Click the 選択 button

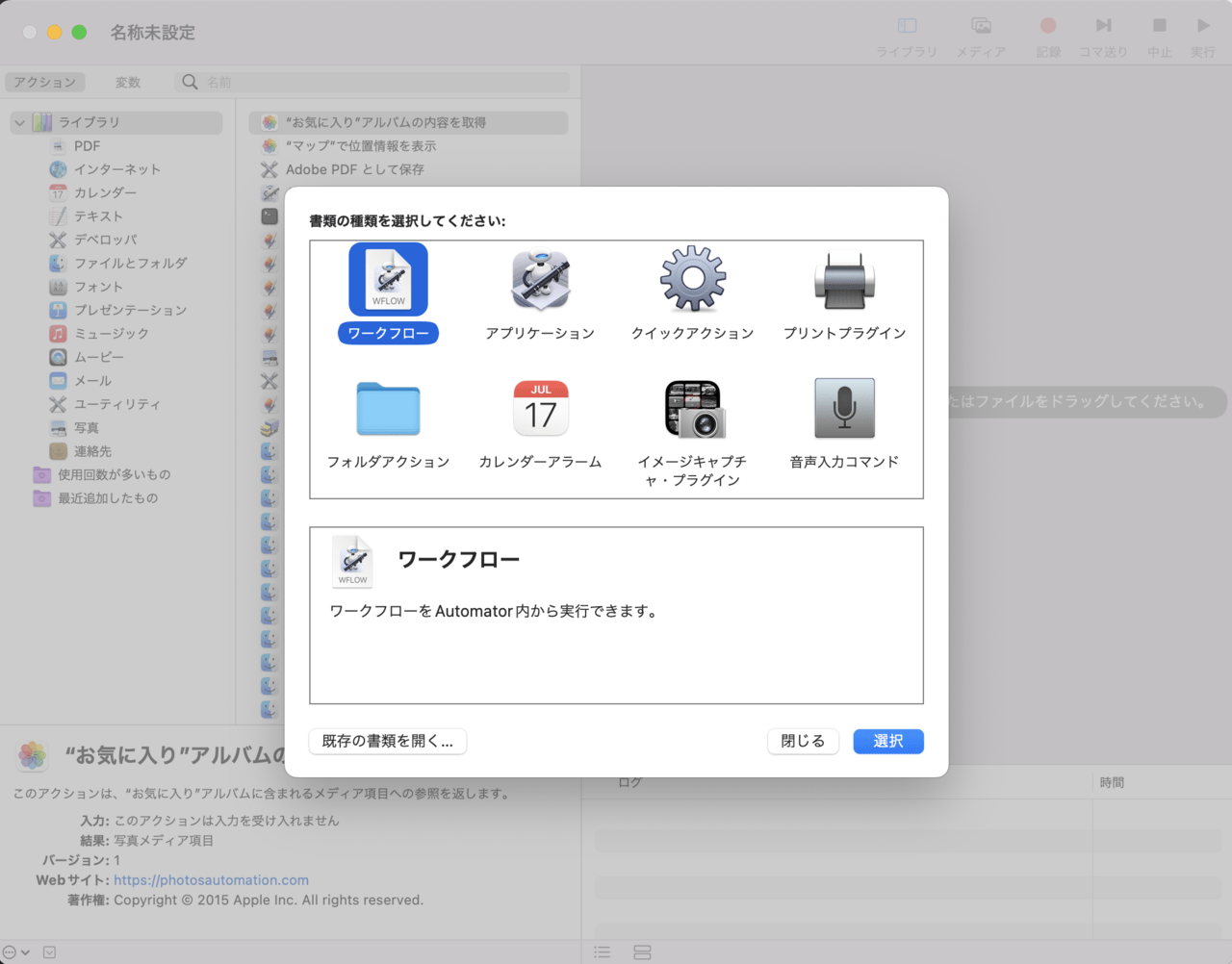888,741
